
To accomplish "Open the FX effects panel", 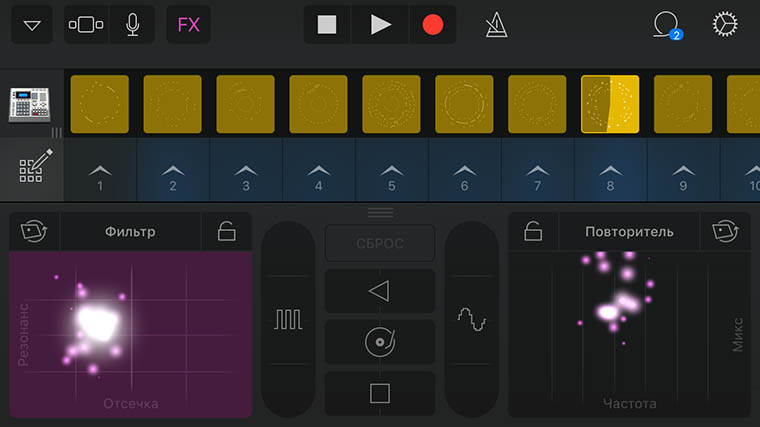I will 188,25.
